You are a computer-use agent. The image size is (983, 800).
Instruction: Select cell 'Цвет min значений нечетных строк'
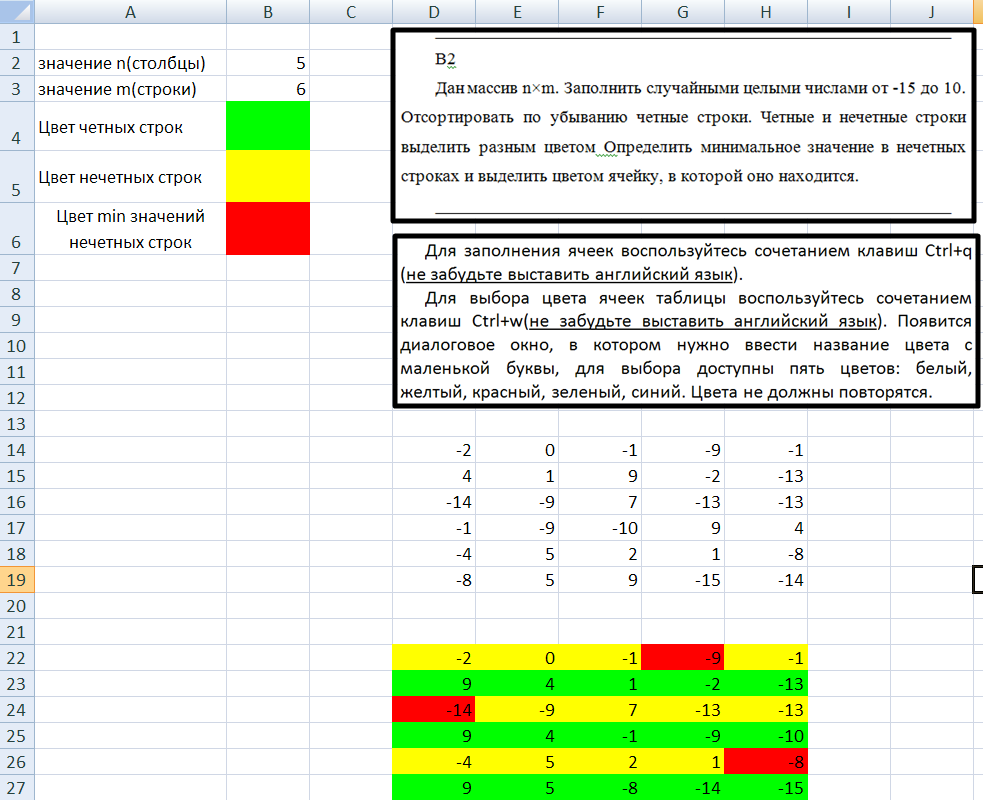130,229
